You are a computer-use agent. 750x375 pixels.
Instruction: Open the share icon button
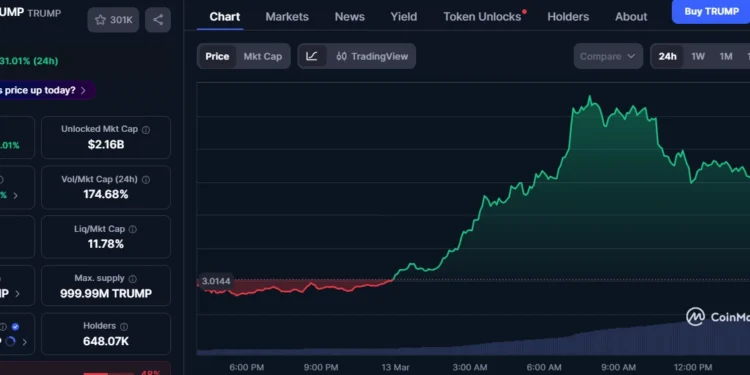point(158,20)
